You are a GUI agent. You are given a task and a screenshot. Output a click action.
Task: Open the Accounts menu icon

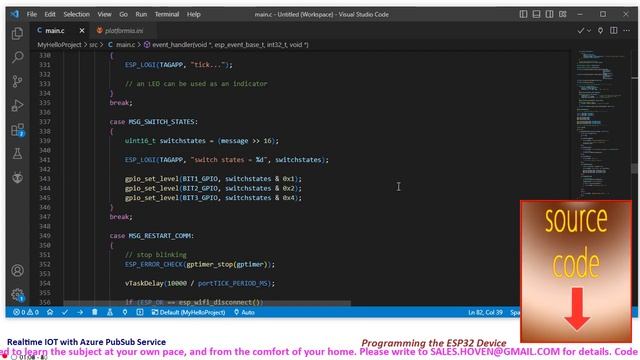[17, 271]
